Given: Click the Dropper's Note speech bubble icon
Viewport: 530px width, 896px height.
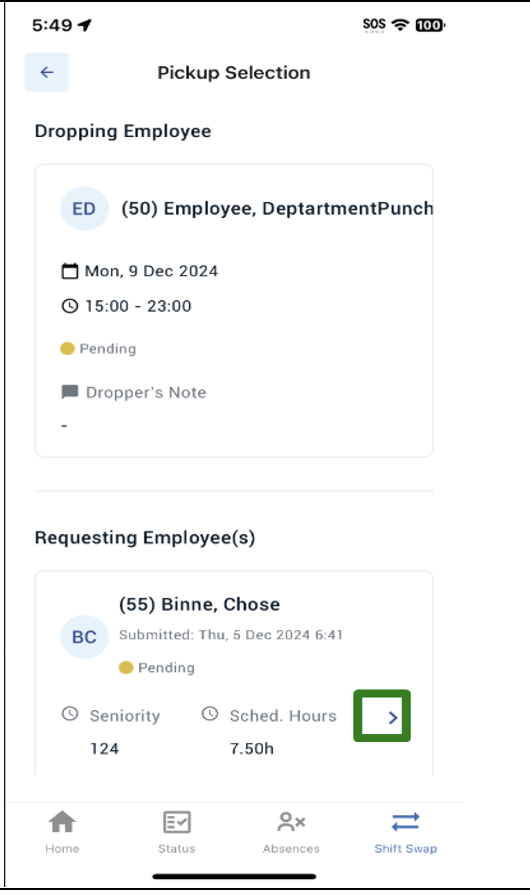Looking at the screenshot, I should [x=70, y=392].
